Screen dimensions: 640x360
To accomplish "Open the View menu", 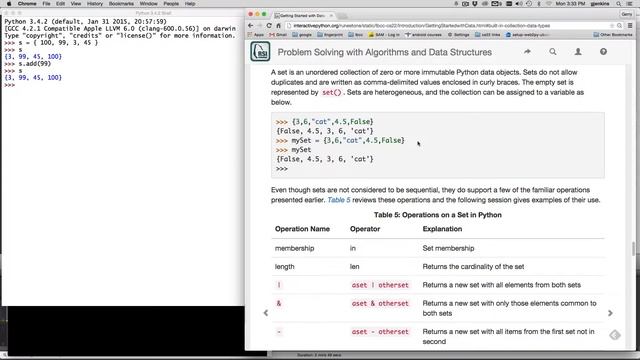I will point(76,4).
